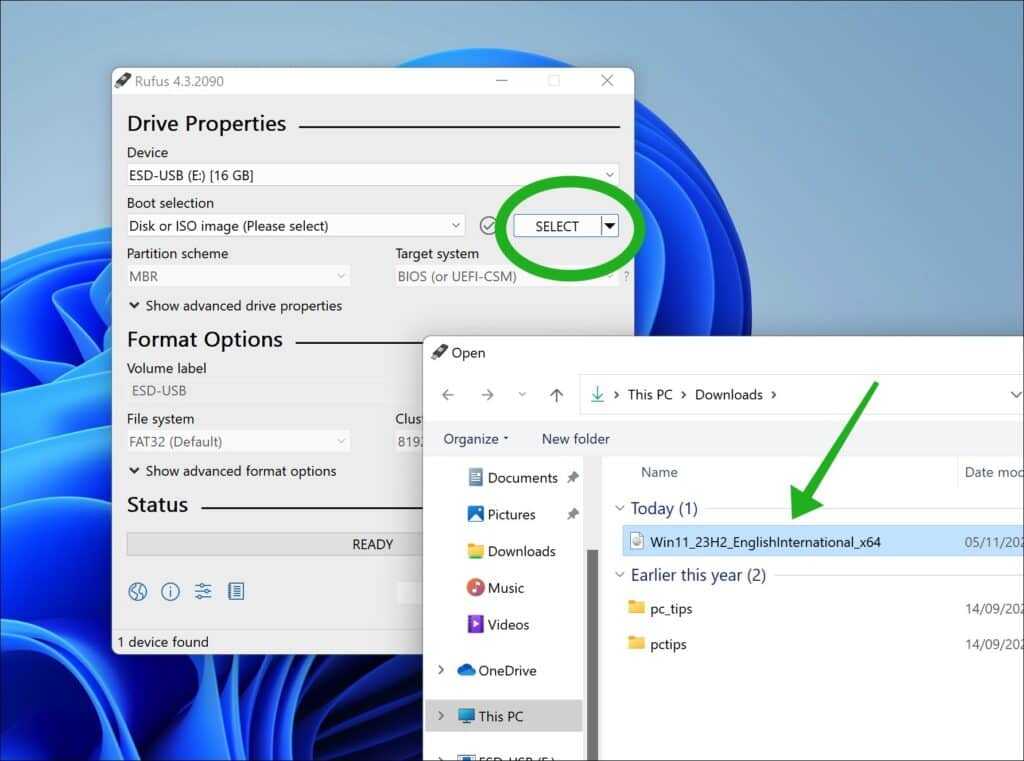Select Win11_23H2_EnglishInternational_x64 file
The width and height of the screenshot is (1024, 761).
tap(765, 542)
